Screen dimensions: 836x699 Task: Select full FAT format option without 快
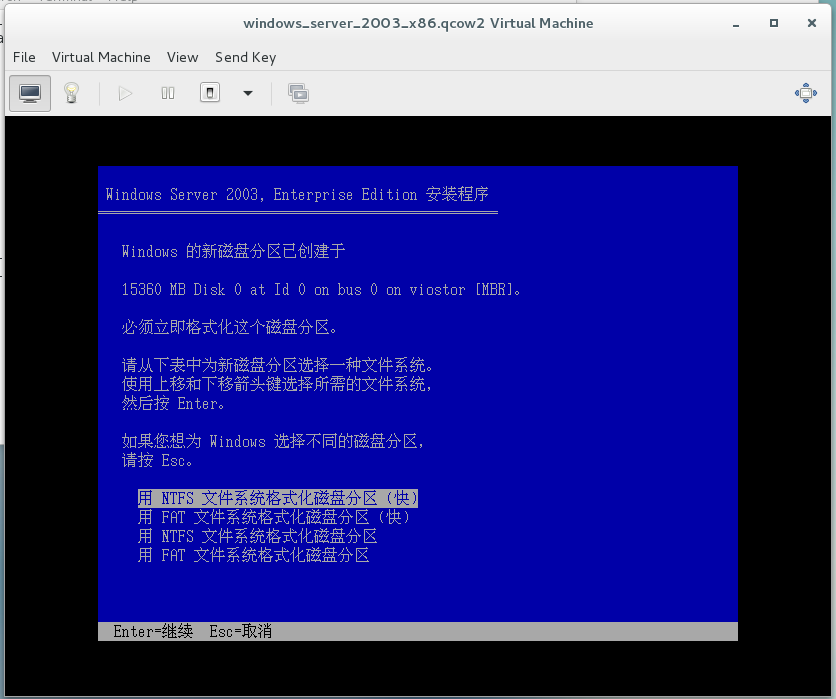[253, 556]
